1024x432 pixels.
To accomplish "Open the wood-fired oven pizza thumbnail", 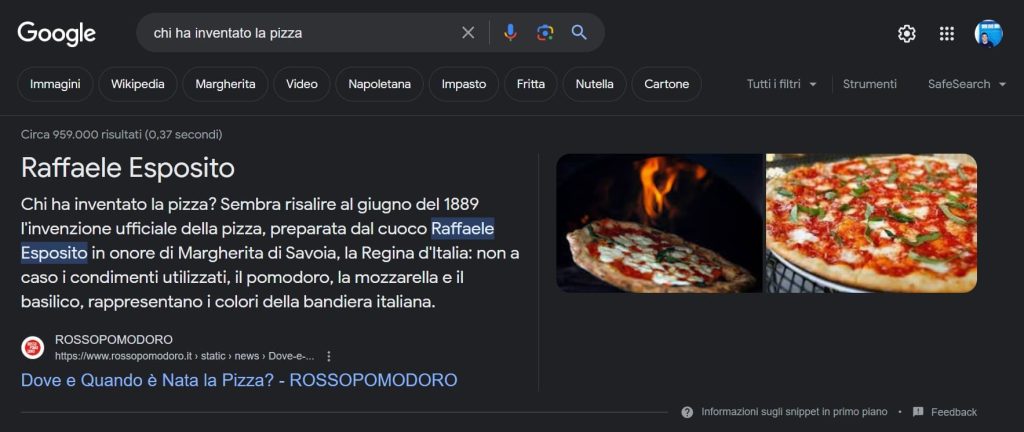I will coord(659,223).
